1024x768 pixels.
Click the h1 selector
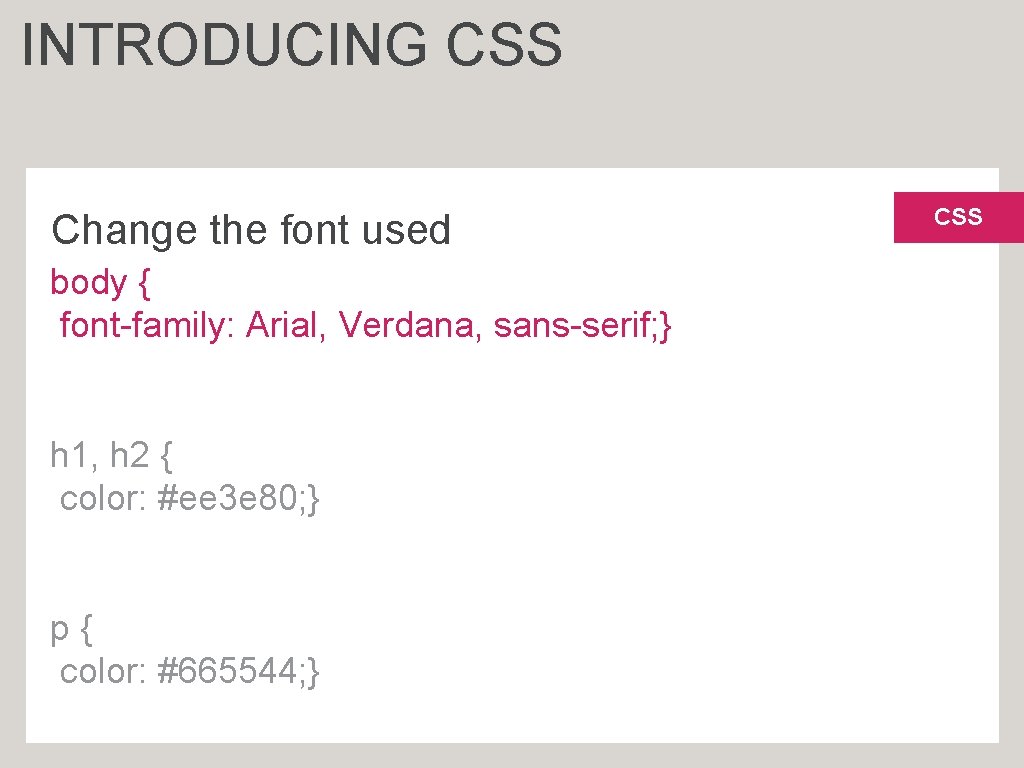click(x=73, y=456)
